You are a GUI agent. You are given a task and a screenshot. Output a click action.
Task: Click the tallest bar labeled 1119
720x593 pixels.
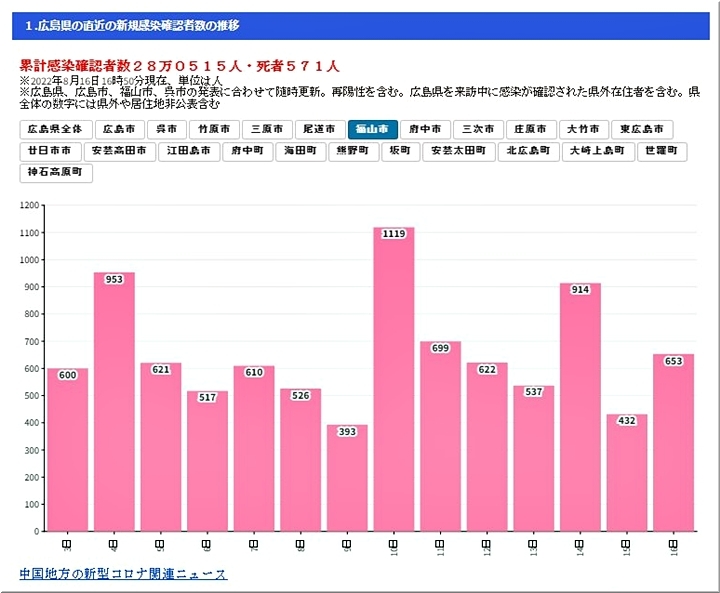pyautogui.click(x=393, y=380)
